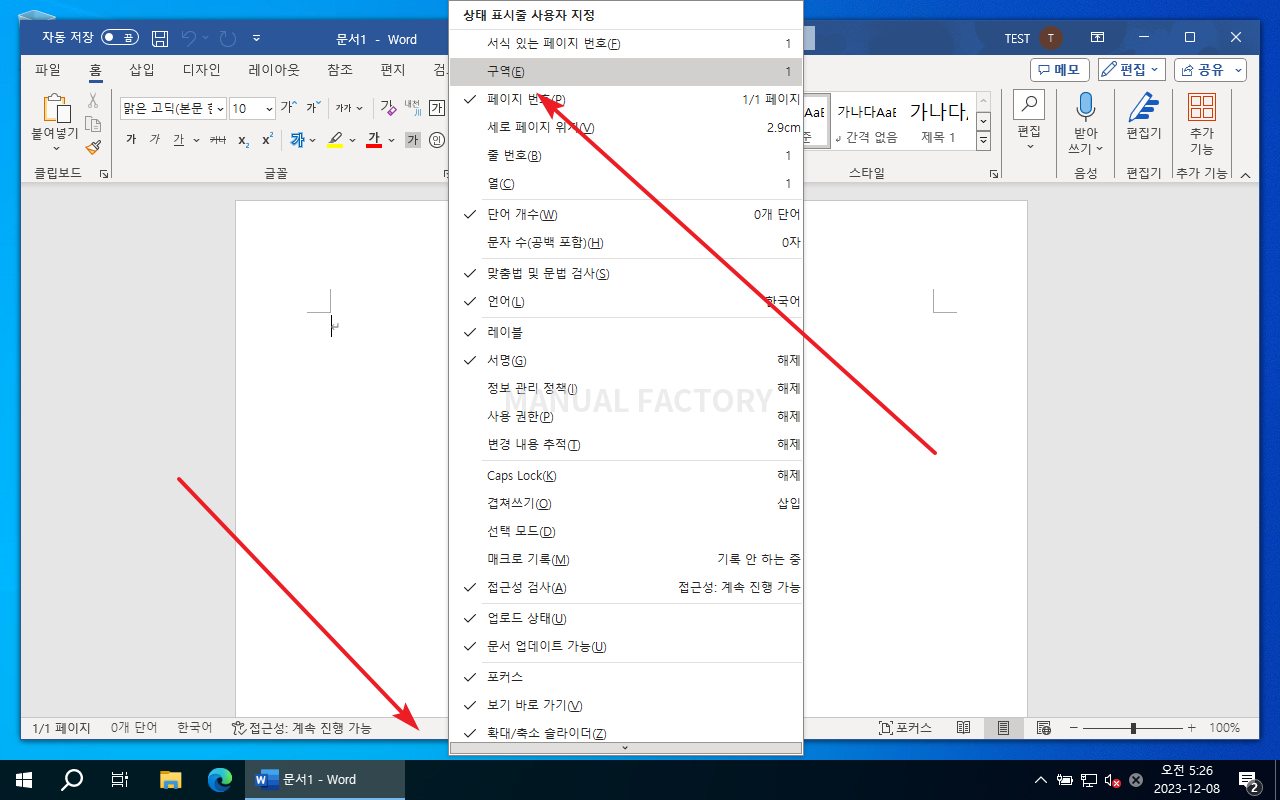This screenshot has height=800, width=1280.
Task: Click the character shading gray 가 icon
Action: tap(413, 140)
